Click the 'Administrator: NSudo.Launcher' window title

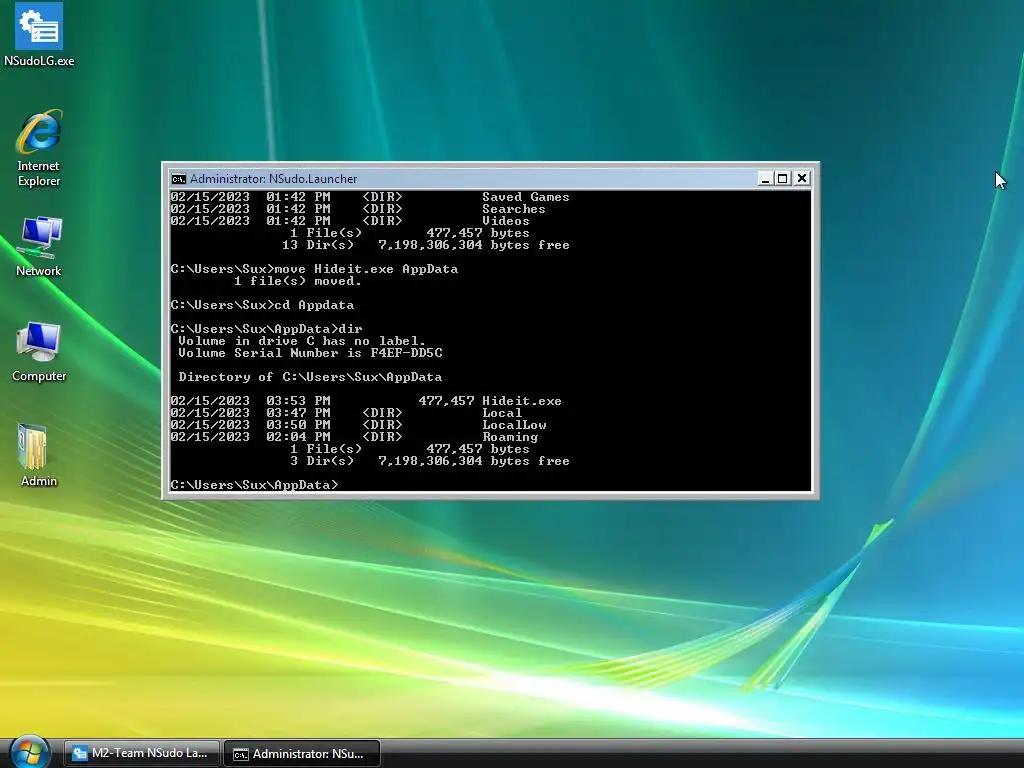click(274, 179)
